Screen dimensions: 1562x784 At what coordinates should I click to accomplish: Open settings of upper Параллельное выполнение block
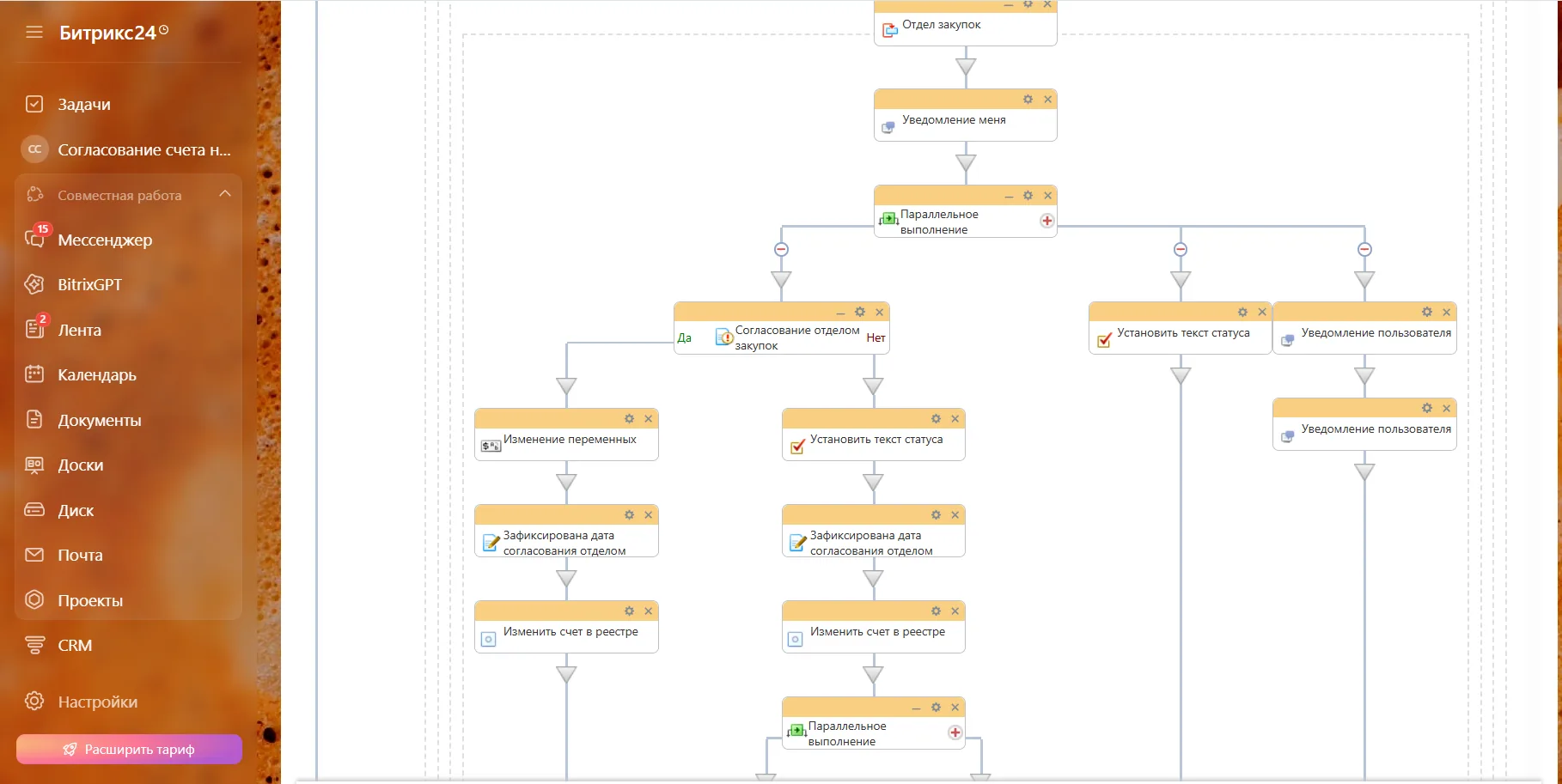point(1028,196)
